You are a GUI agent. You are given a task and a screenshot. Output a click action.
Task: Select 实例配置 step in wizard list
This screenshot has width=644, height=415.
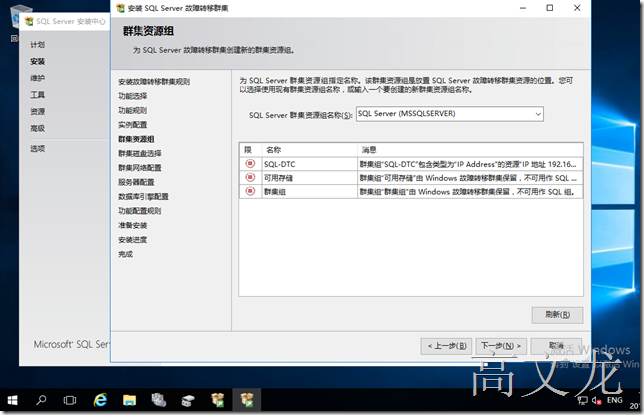pos(133,125)
